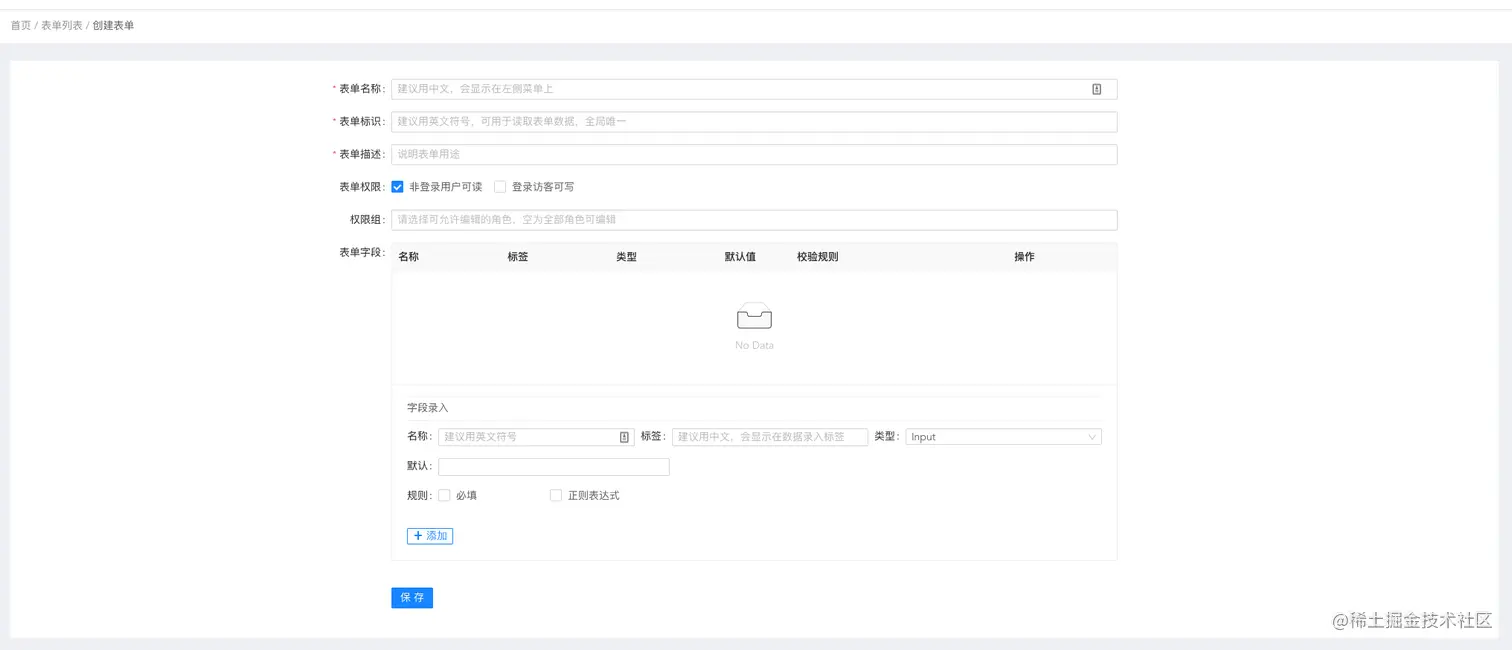The height and width of the screenshot is (650, 1512).
Task: Enable the 必填 rule checkbox
Action: (444, 495)
